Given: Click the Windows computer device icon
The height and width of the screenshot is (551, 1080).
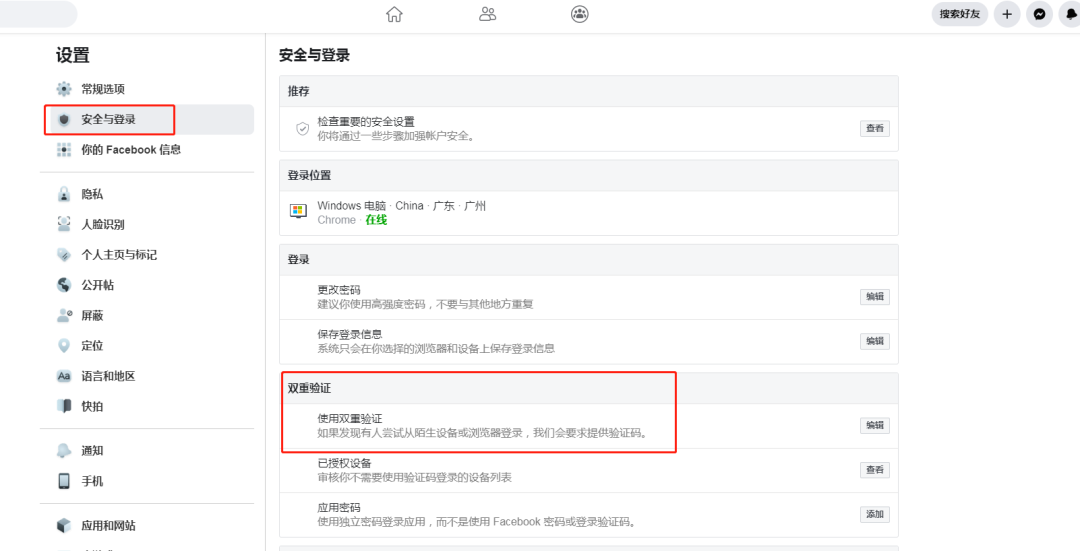Looking at the screenshot, I should (298, 211).
